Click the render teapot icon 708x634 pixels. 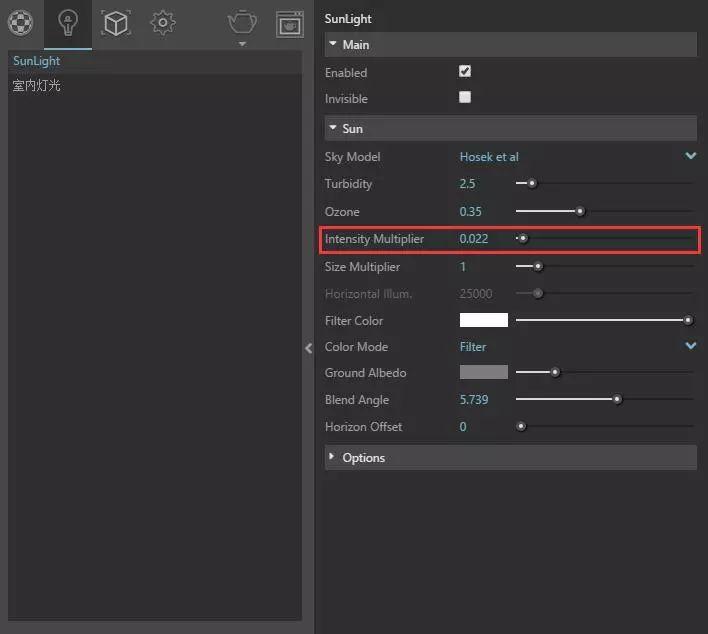[242, 23]
